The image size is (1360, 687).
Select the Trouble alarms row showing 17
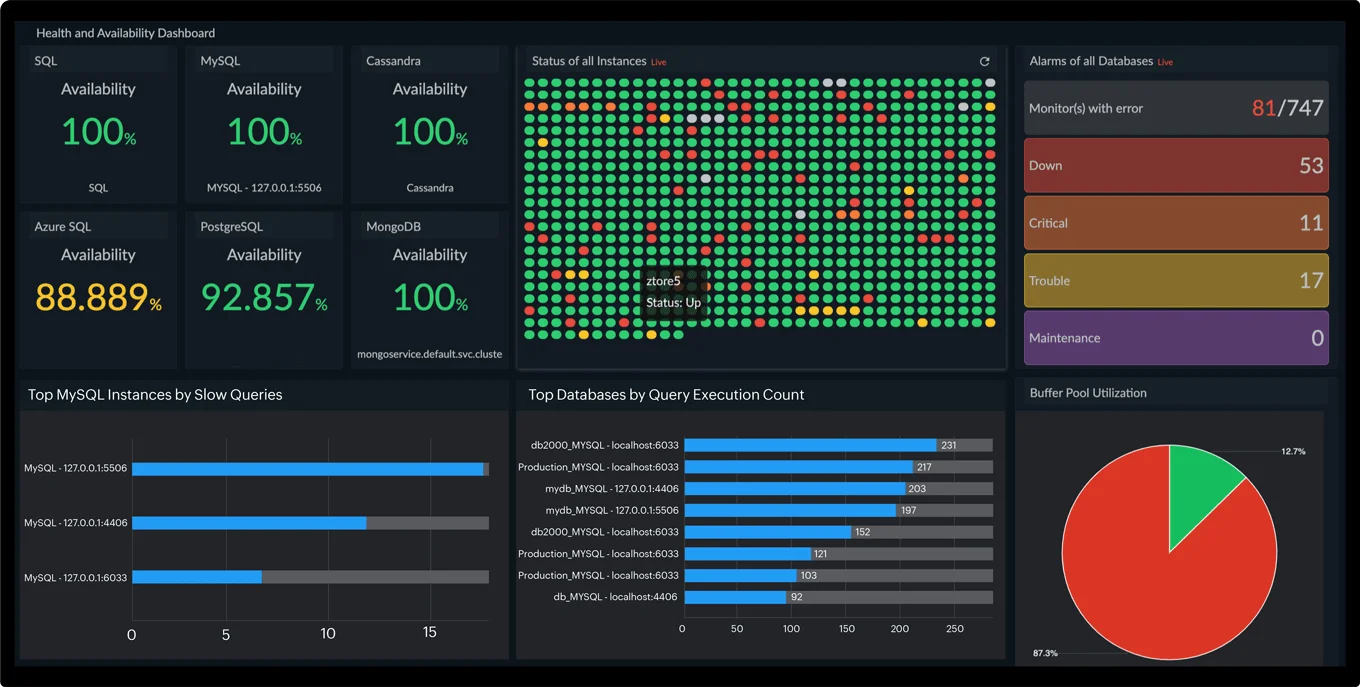(1176, 280)
